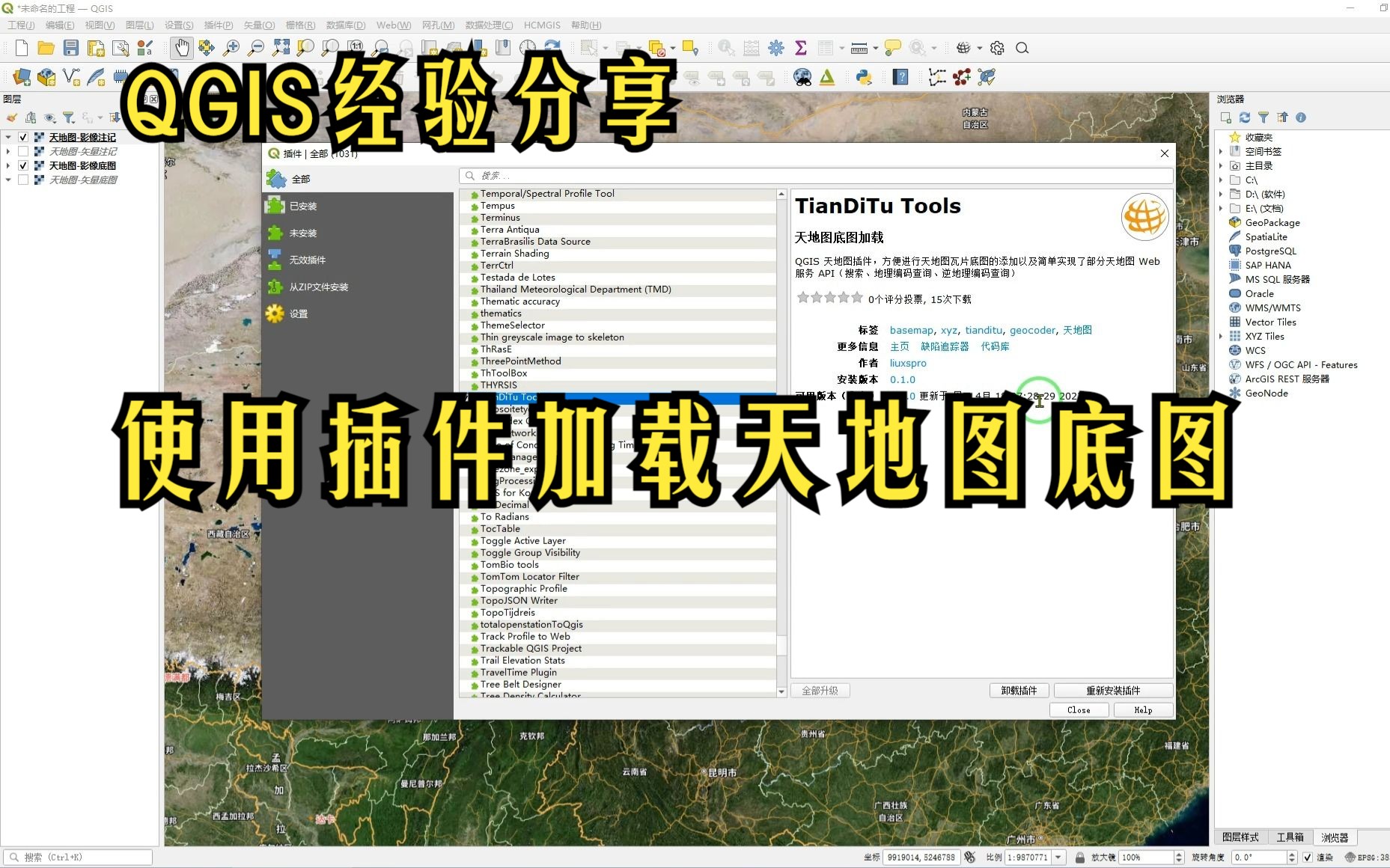Click the Close button in plugin dialog
Viewport: 1390px width, 868px height.
1079,709
